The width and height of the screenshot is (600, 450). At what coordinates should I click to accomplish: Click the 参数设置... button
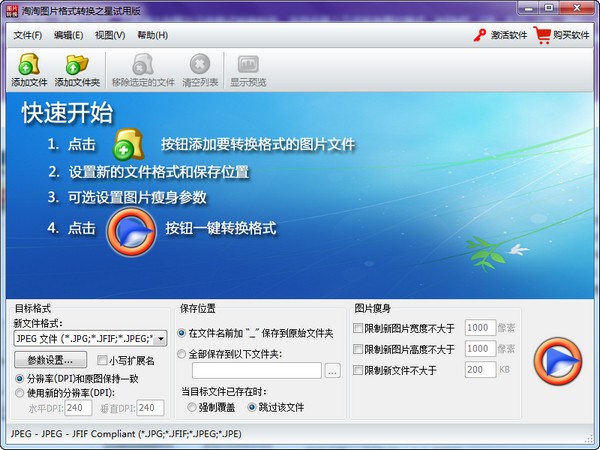50,360
